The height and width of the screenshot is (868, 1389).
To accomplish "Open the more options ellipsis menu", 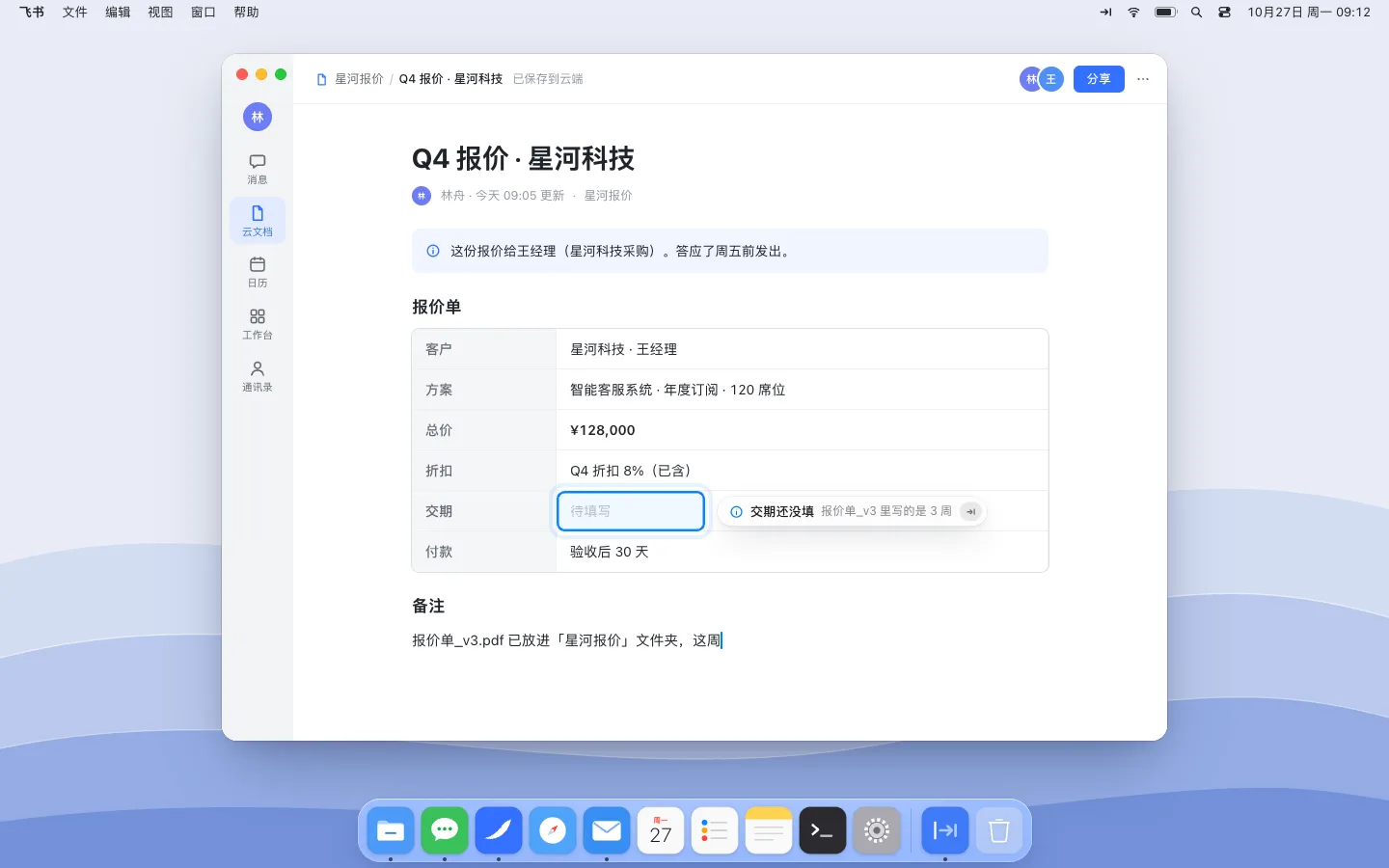I will pyautogui.click(x=1143, y=79).
